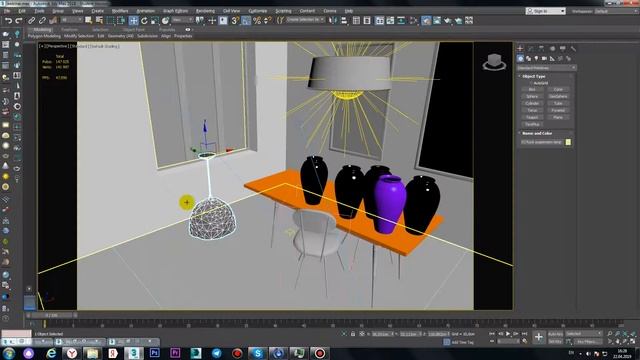Select the Unlink Selection tool
640x360 pixels.
click(42, 20)
